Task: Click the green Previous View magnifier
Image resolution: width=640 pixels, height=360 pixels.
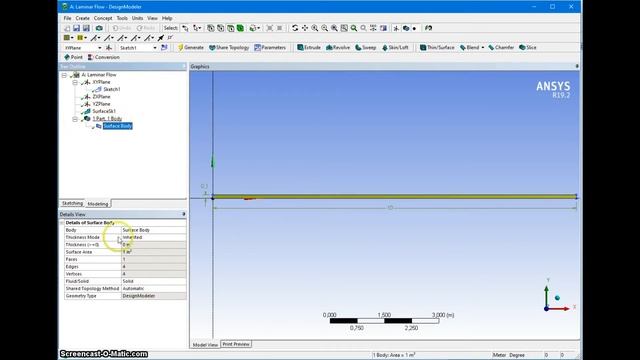Action: click(354, 28)
